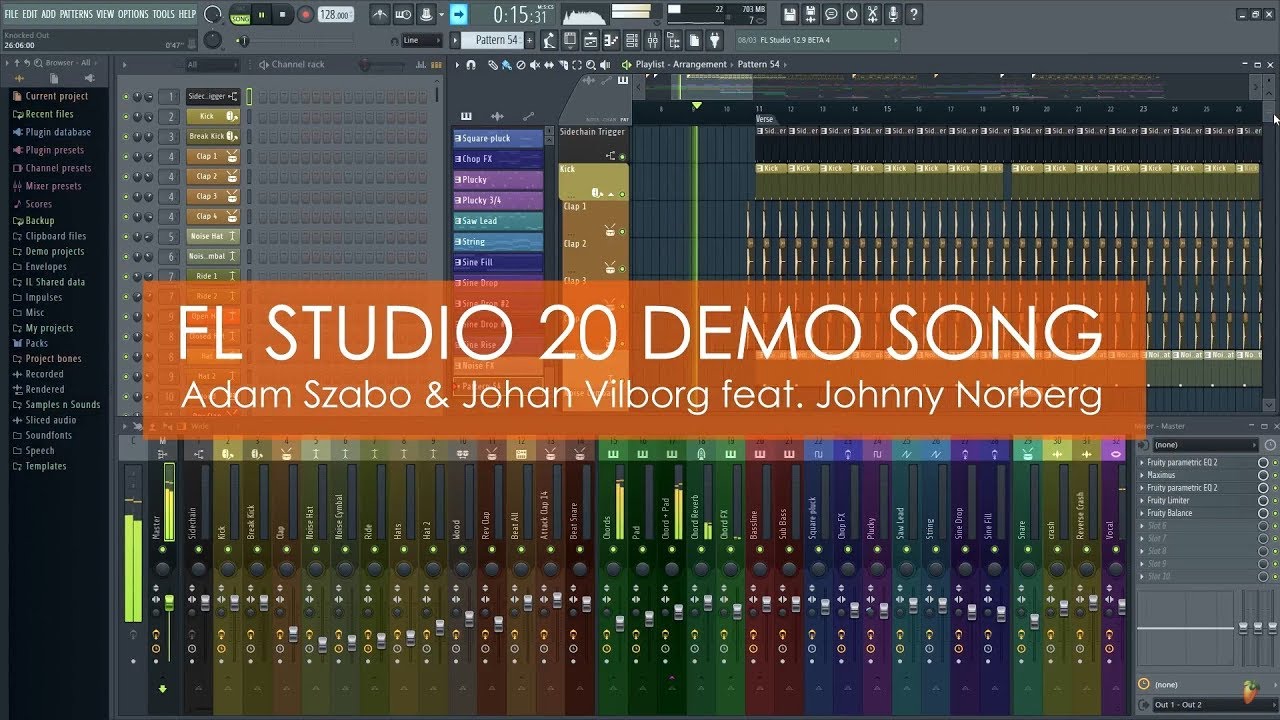Click the countdown before recording icon
The image size is (1280, 720).
pyautogui.click(x=403, y=15)
